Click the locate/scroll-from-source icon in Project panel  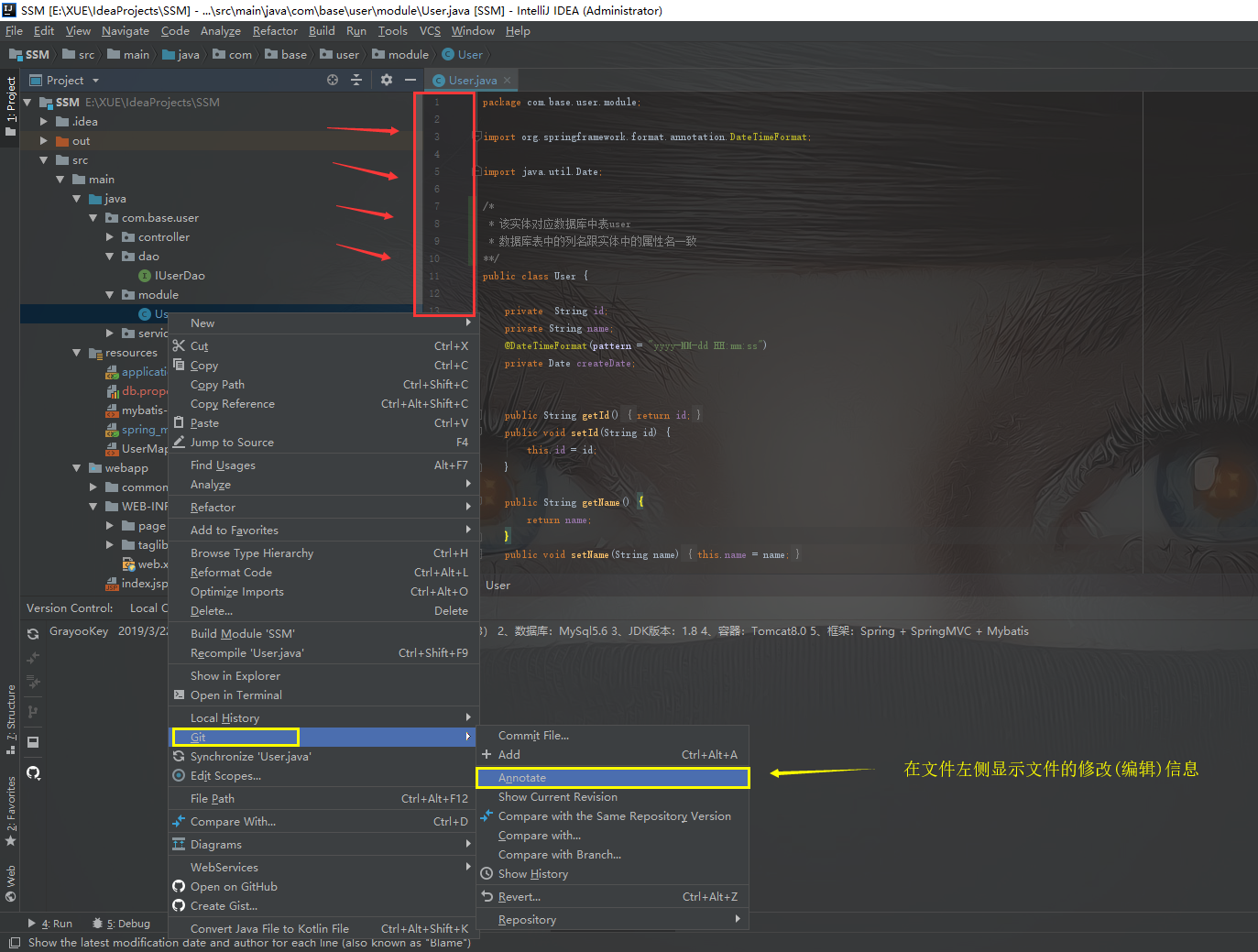pyautogui.click(x=333, y=80)
